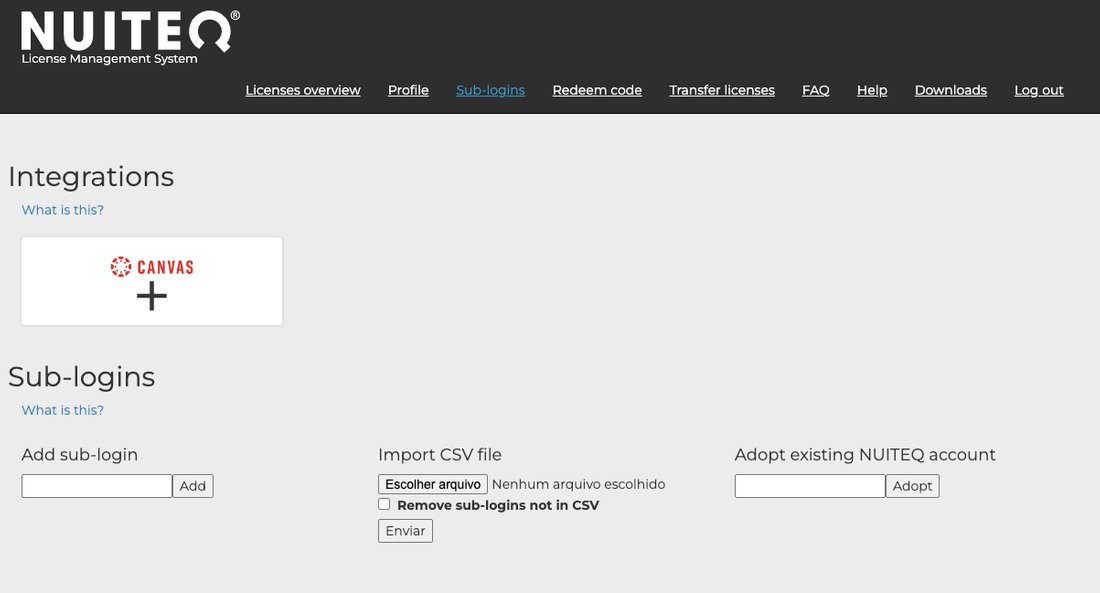The image size is (1100, 593).
Task: Log out of the account
Action: [x=1038, y=90]
